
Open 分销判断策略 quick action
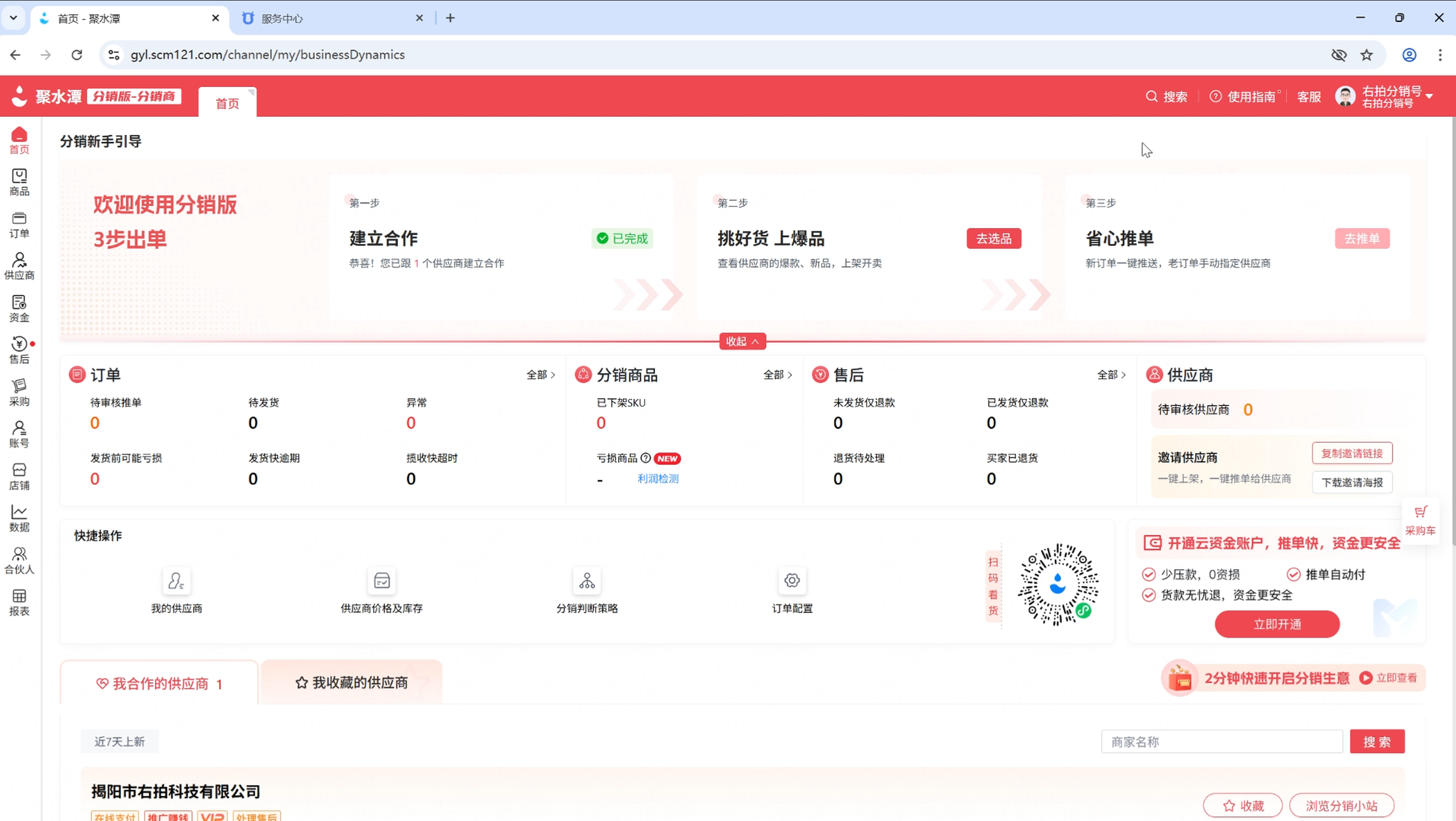[587, 589]
